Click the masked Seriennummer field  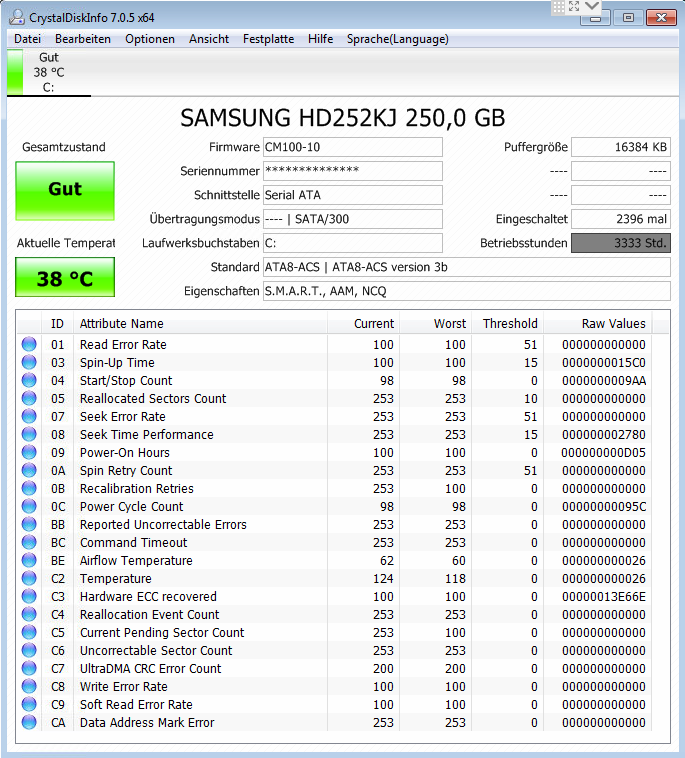tap(352, 171)
